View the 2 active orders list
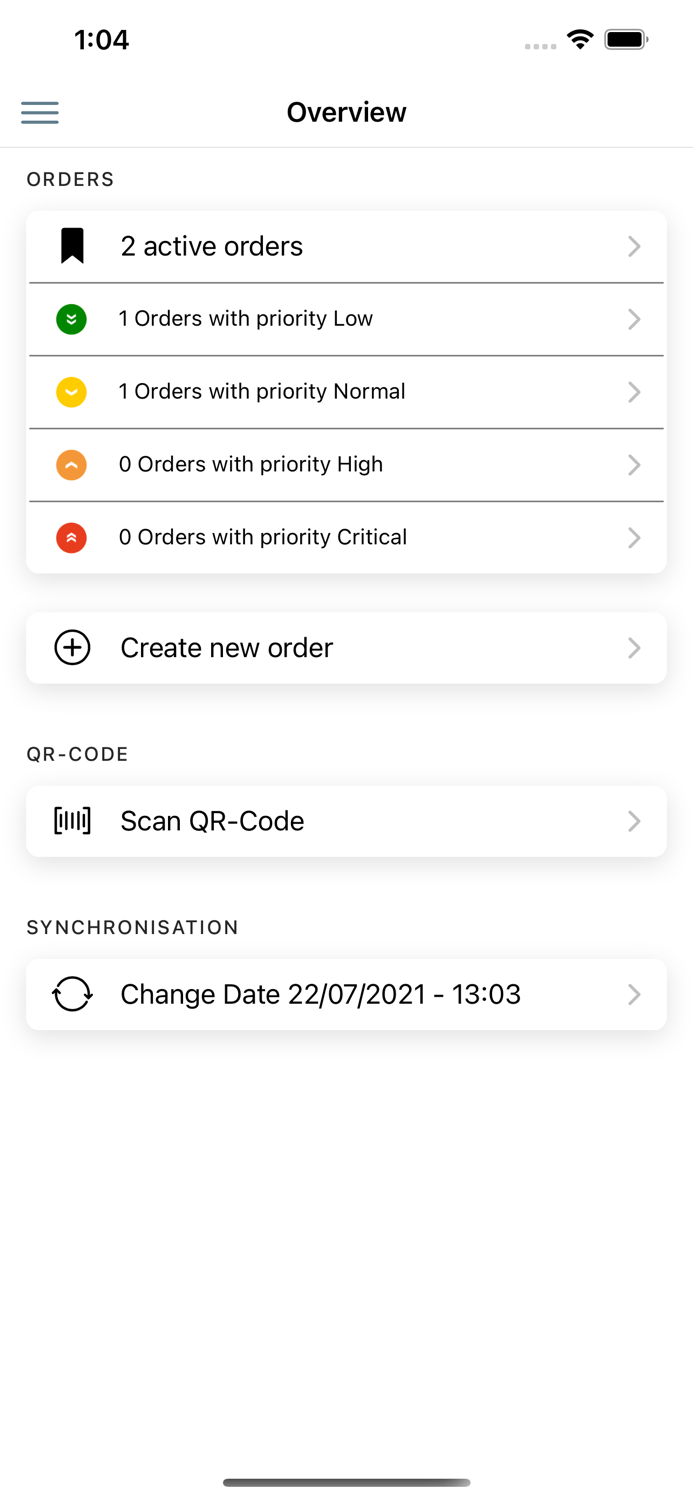Viewport: 693px width, 1500px height. (212, 246)
